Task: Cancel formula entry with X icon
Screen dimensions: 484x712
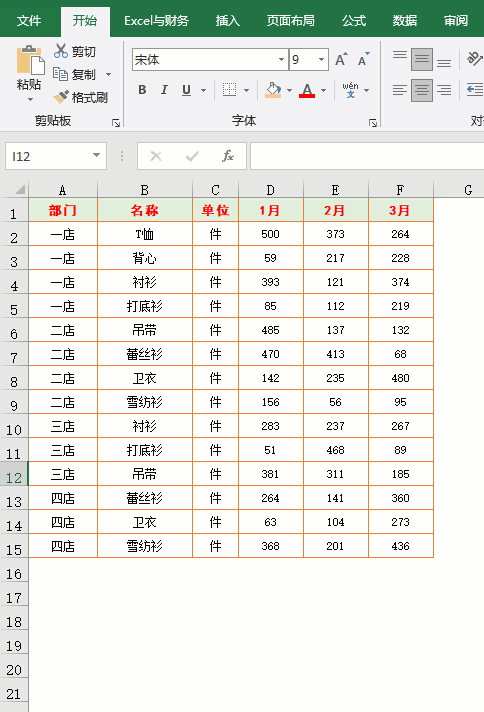Action: pyautogui.click(x=156, y=156)
